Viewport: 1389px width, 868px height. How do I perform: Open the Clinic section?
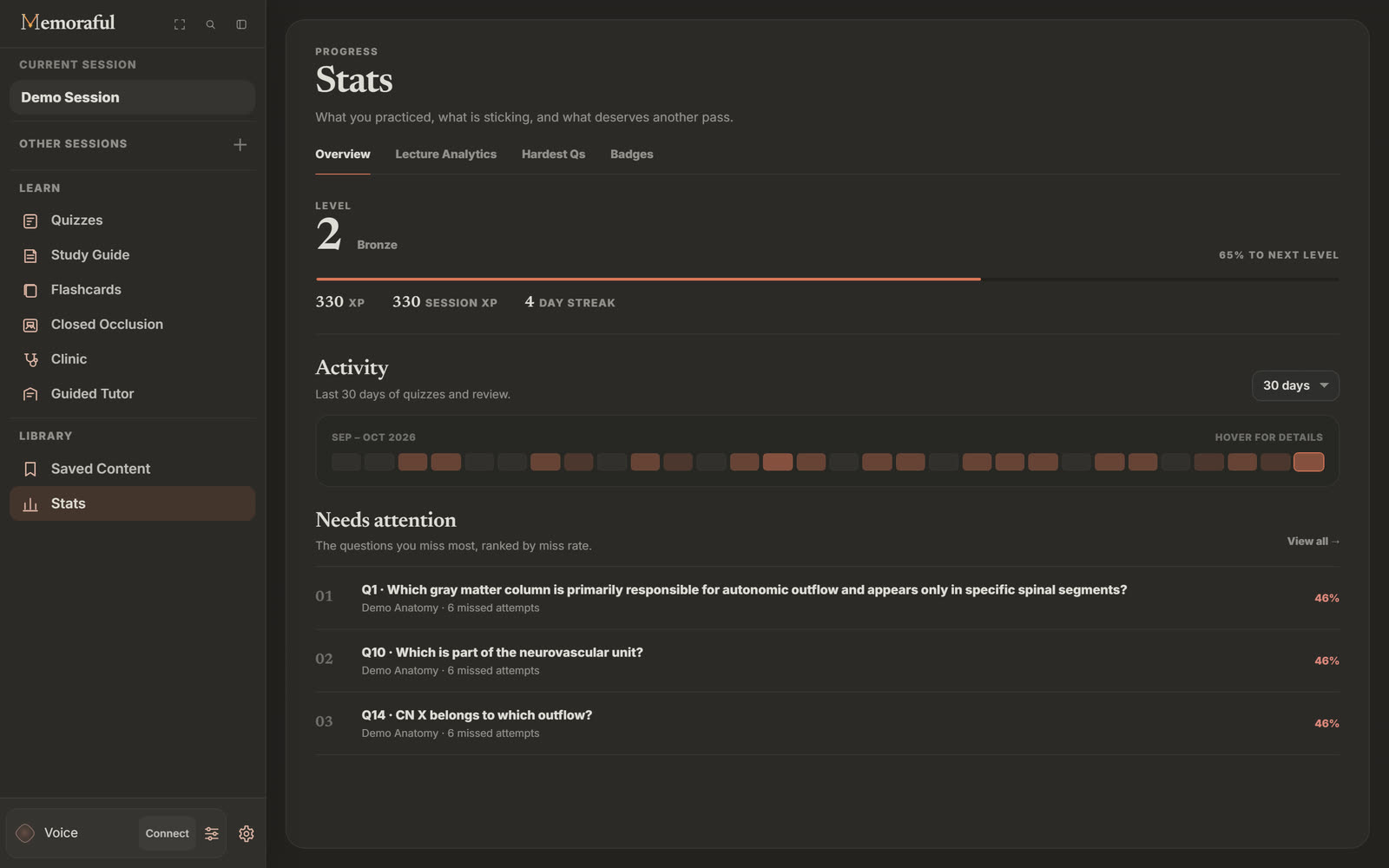coord(132,359)
